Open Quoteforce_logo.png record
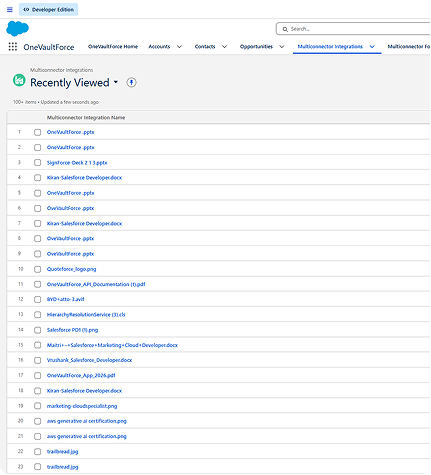Viewport: 431px width, 475px height. (71, 269)
